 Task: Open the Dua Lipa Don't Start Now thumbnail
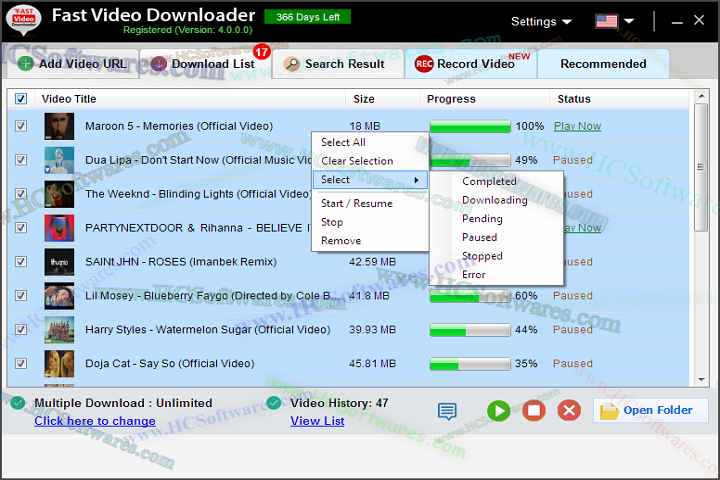[59, 160]
